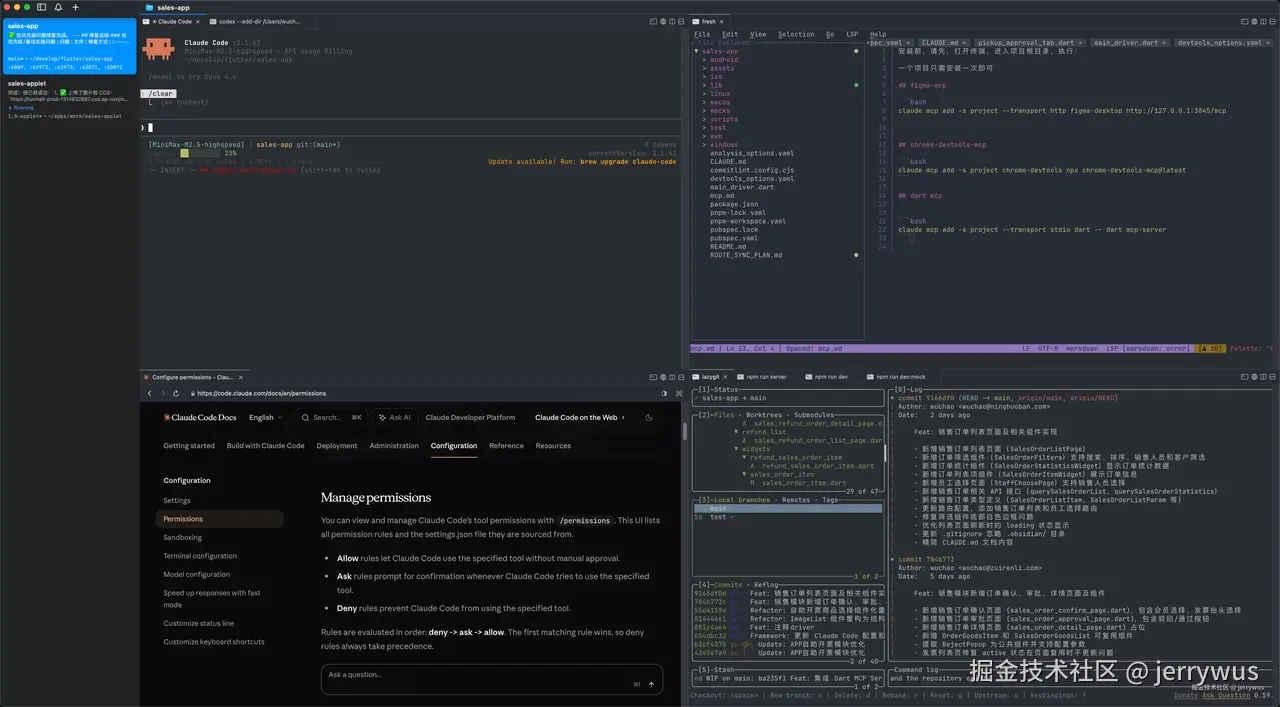
Task: Click the search magnifier in Claude docs
Action: (306, 418)
